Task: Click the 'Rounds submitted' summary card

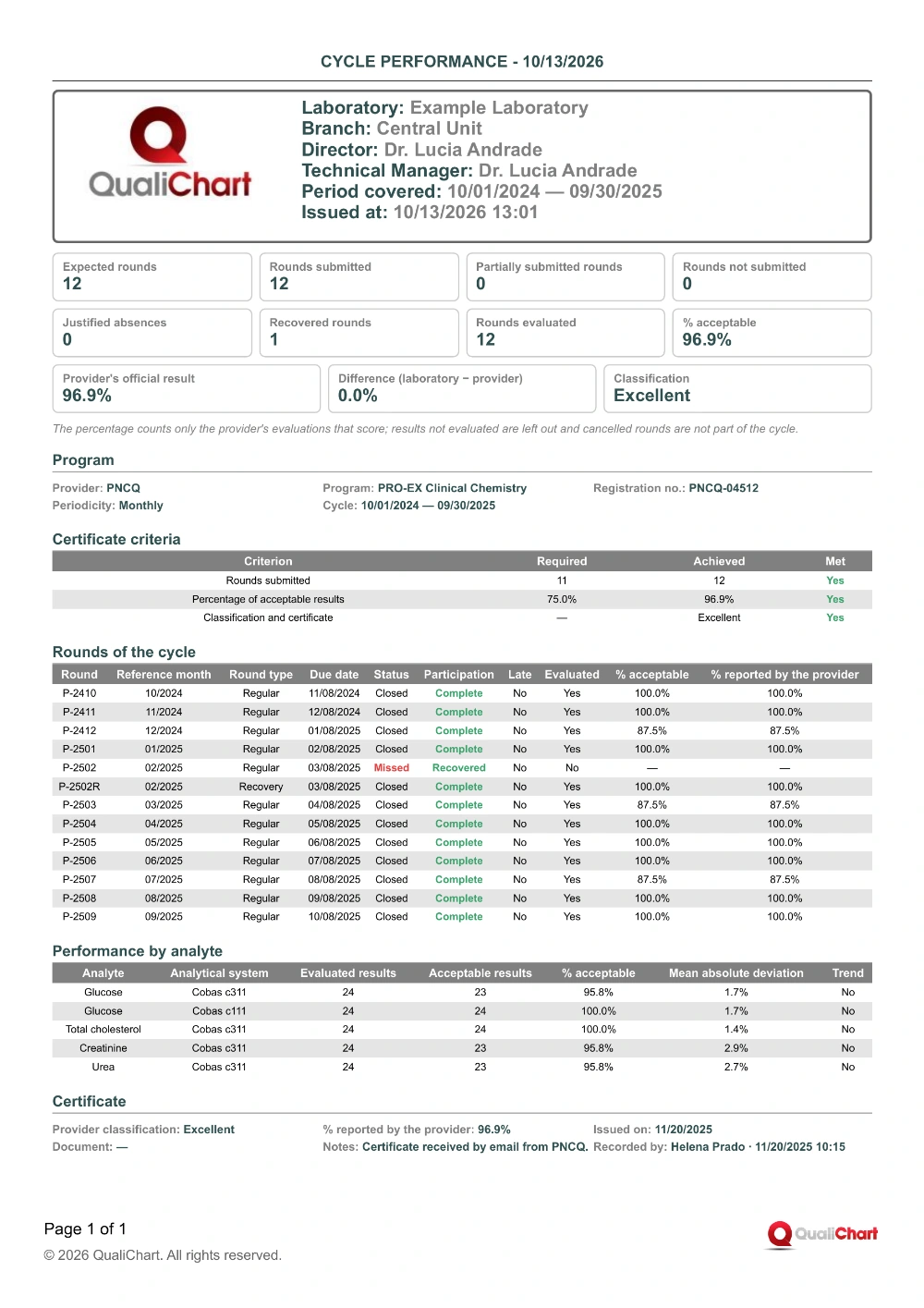Action: pos(359,276)
